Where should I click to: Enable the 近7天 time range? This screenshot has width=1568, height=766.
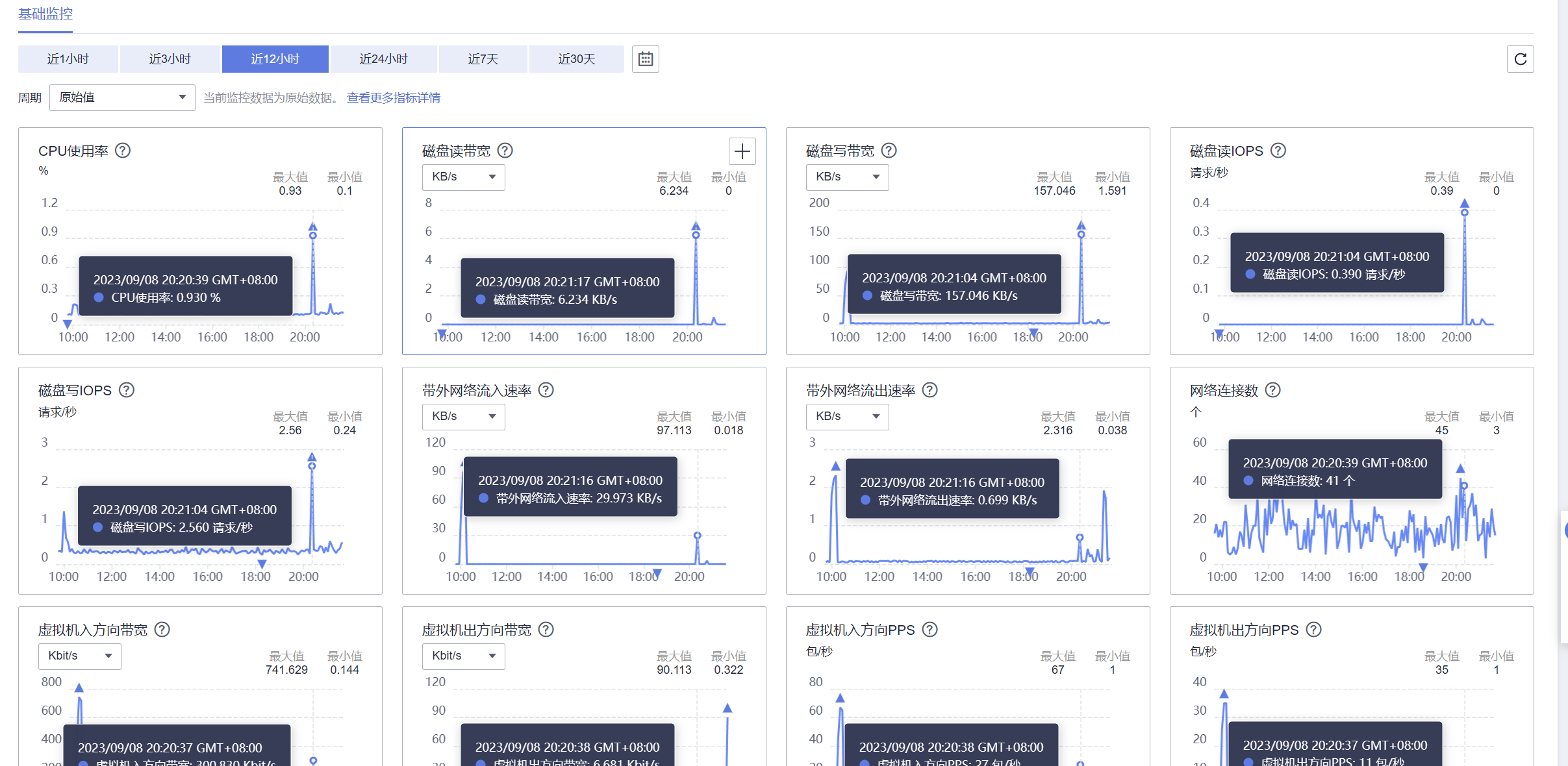pyautogui.click(x=483, y=58)
